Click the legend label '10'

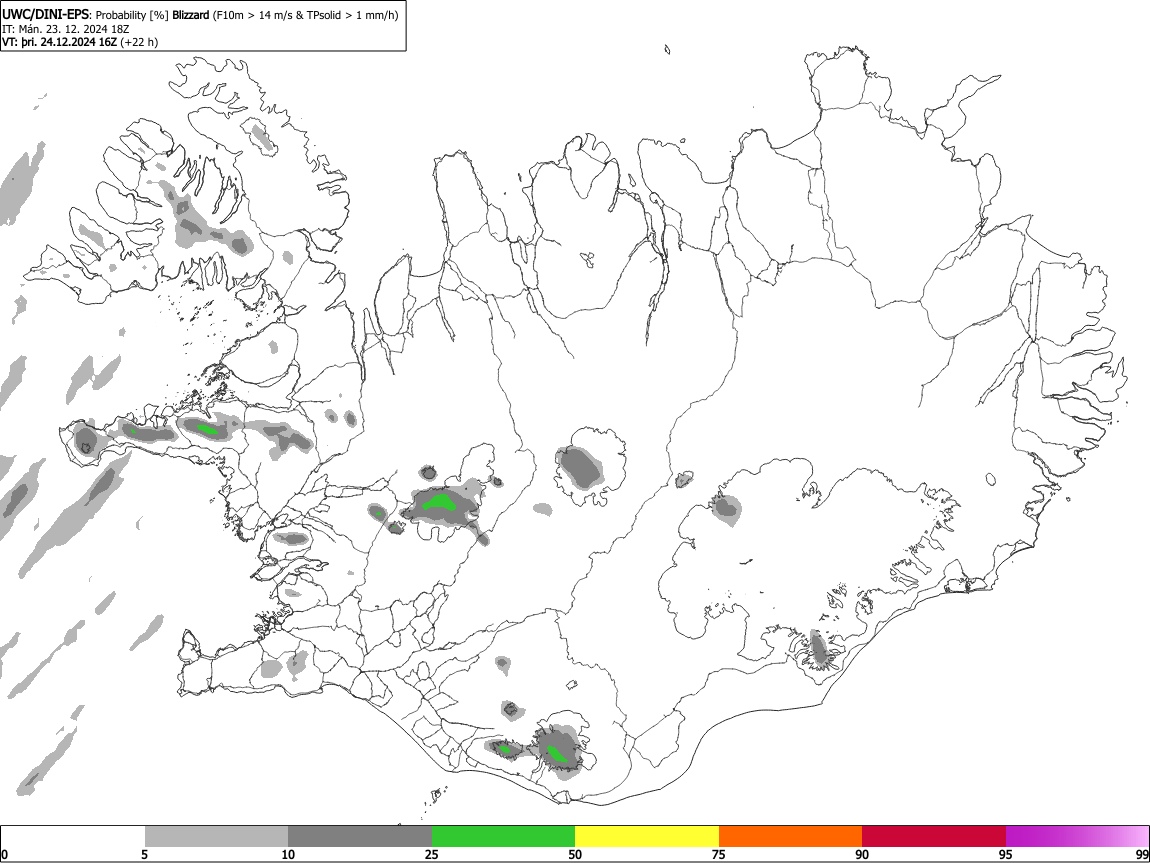[x=288, y=854]
